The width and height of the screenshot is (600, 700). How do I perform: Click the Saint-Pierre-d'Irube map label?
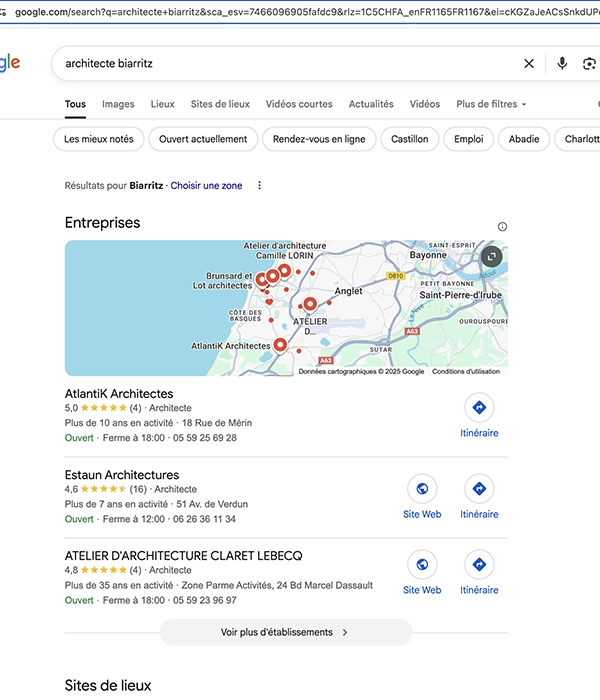tap(460, 295)
